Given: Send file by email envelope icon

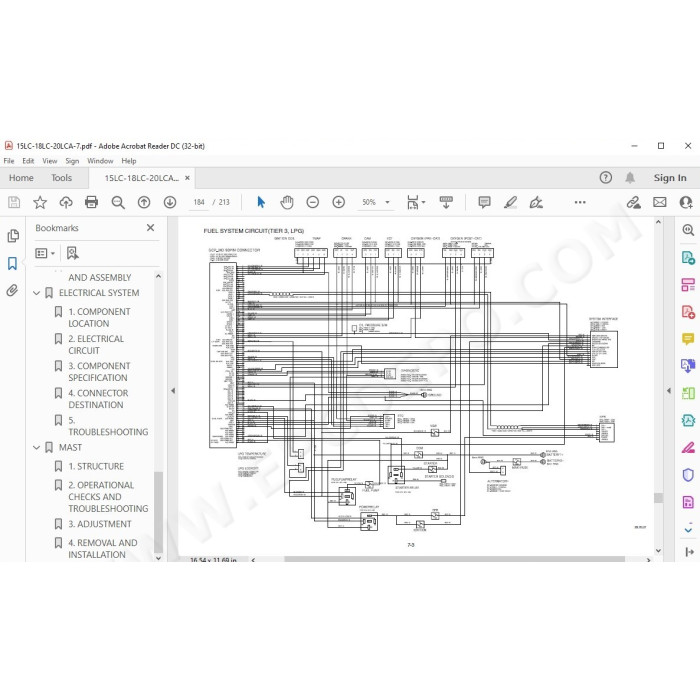Looking at the screenshot, I should pos(659,202).
